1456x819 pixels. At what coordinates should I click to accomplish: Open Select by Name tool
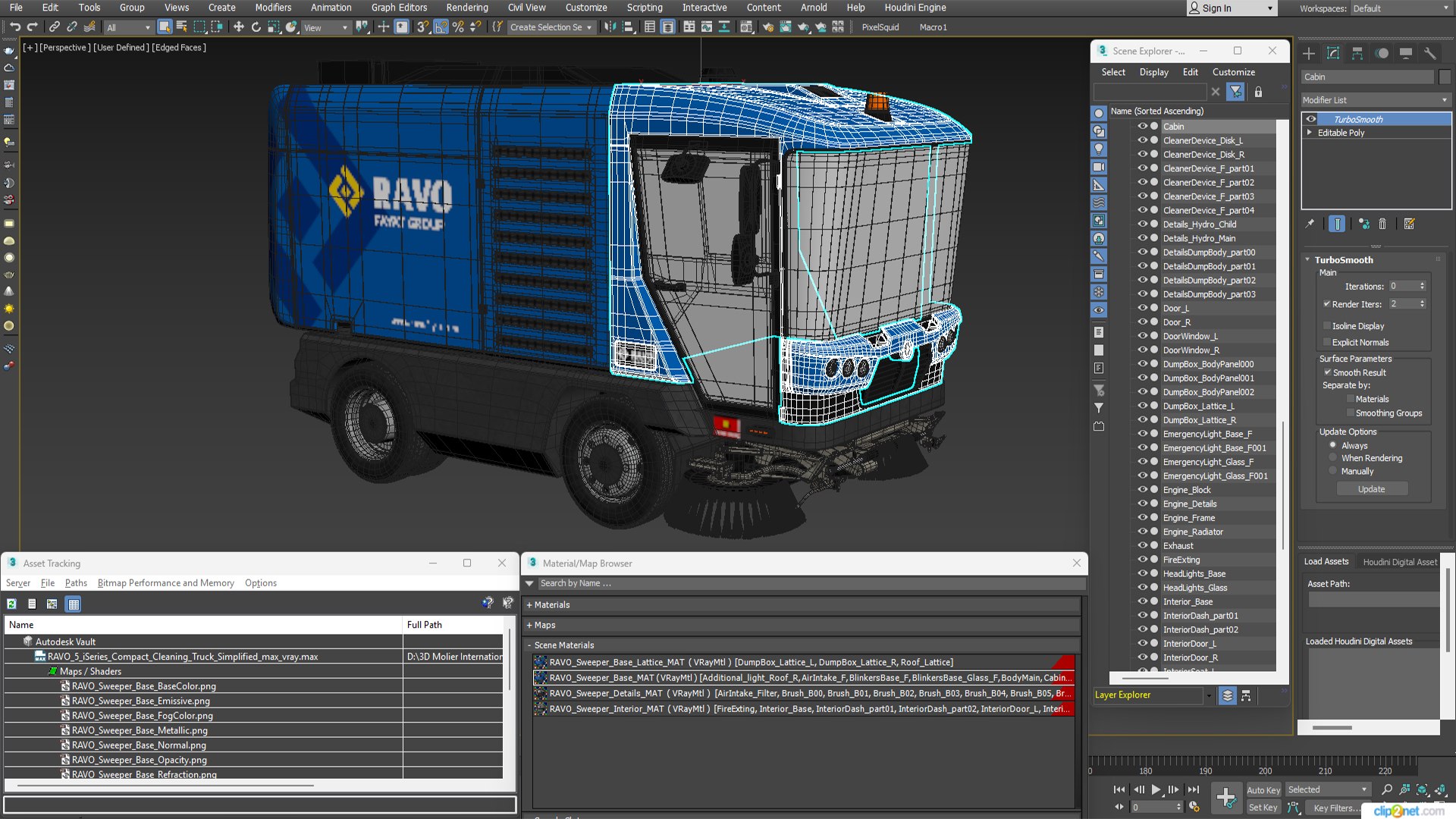(x=182, y=27)
